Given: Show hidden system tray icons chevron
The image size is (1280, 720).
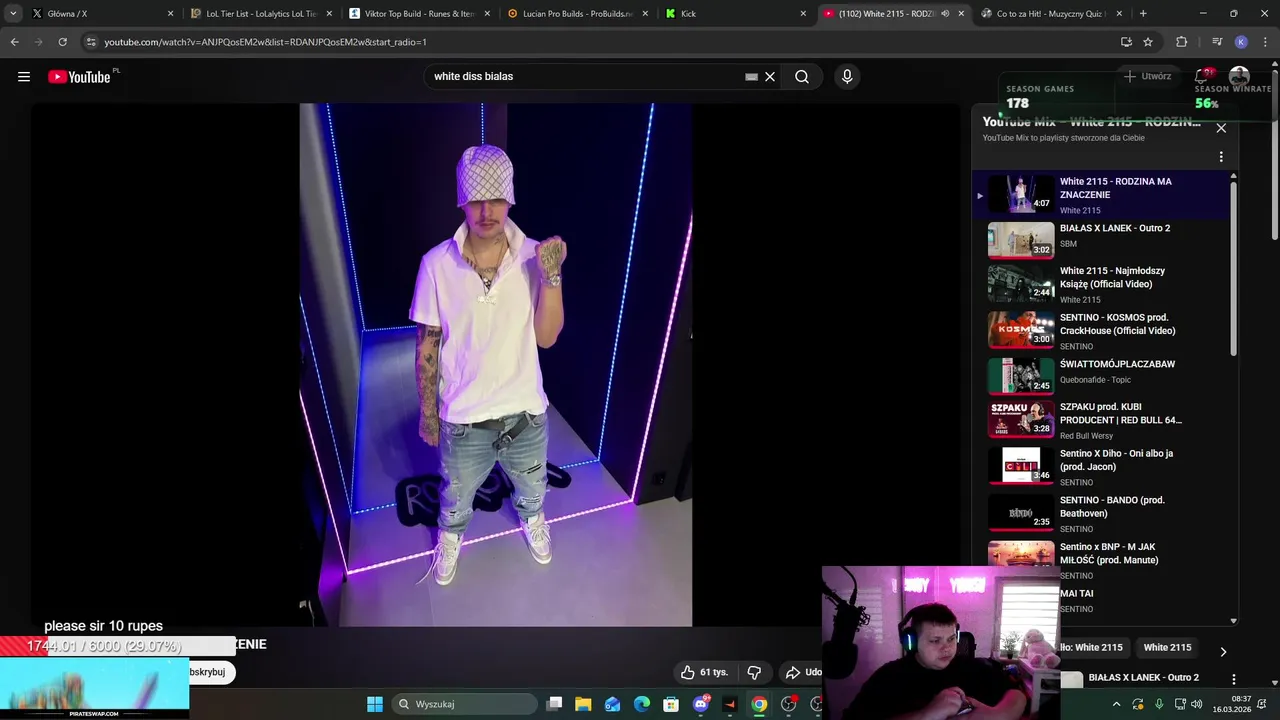Looking at the screenshot, I should pyautogui.click(x=1117, y=704).
